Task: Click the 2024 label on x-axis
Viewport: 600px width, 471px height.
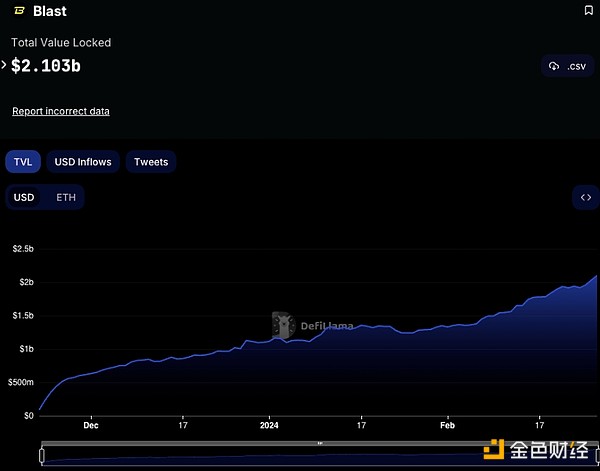Action: [x=268, y=424]
